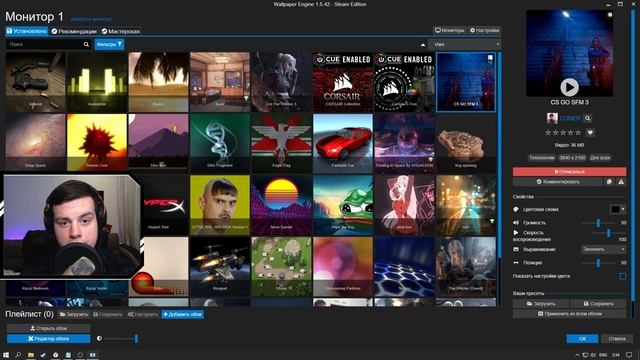This screenshot has width=640, height=360.
Task: Open the Имя sort-by dropdown
Action: click(465, 44)
